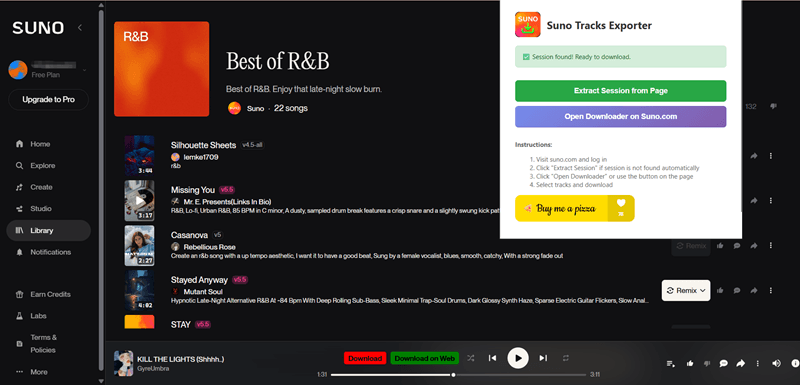800x385 pixels.
Task: Open the Remix dropdown for Stayed Anyway
Action: pos(686,290)
